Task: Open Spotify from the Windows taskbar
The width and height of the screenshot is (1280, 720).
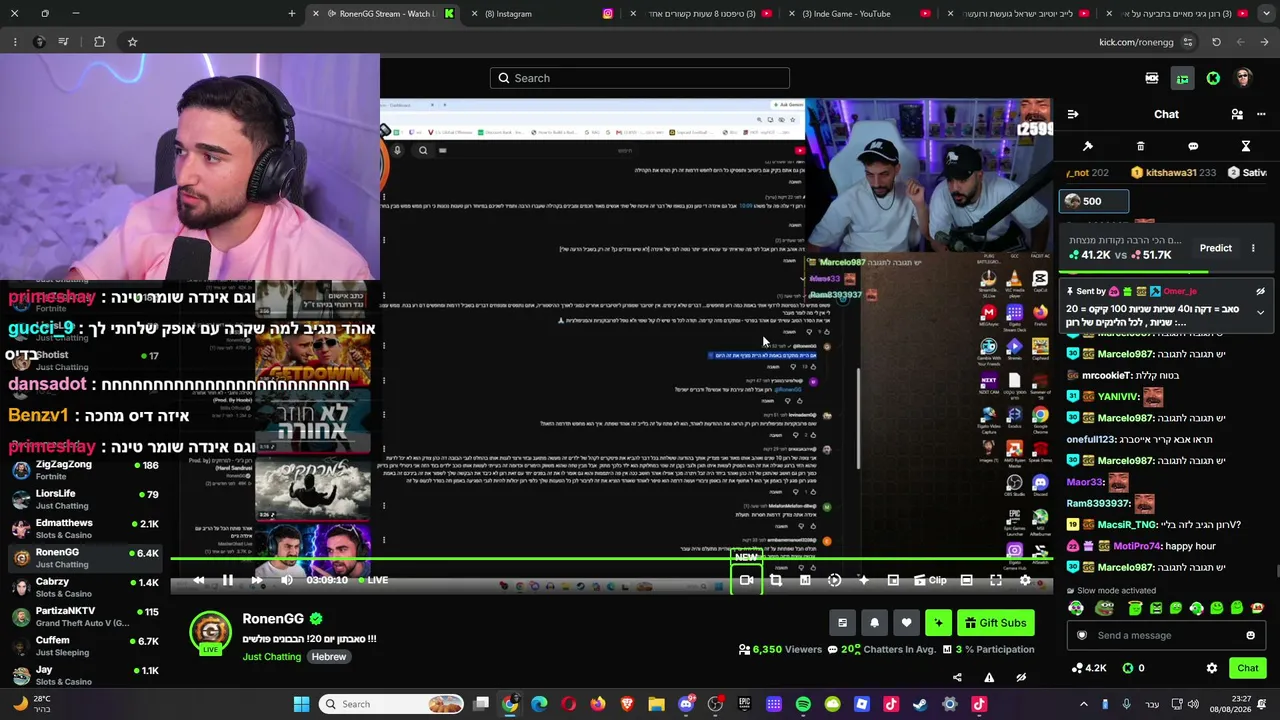Action: (803, 704)
